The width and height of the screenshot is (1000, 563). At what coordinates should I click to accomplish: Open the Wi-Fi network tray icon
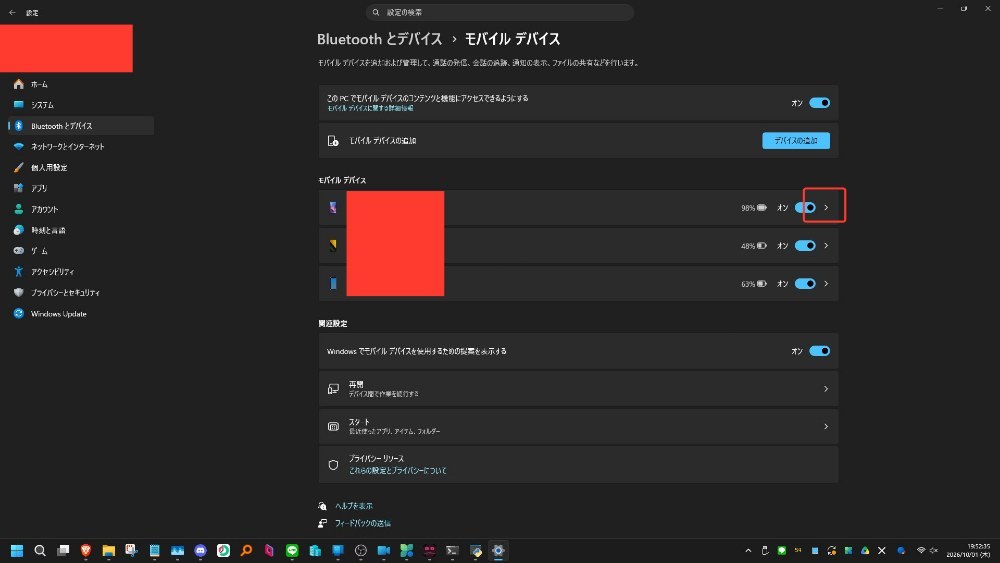click(921, 550)
